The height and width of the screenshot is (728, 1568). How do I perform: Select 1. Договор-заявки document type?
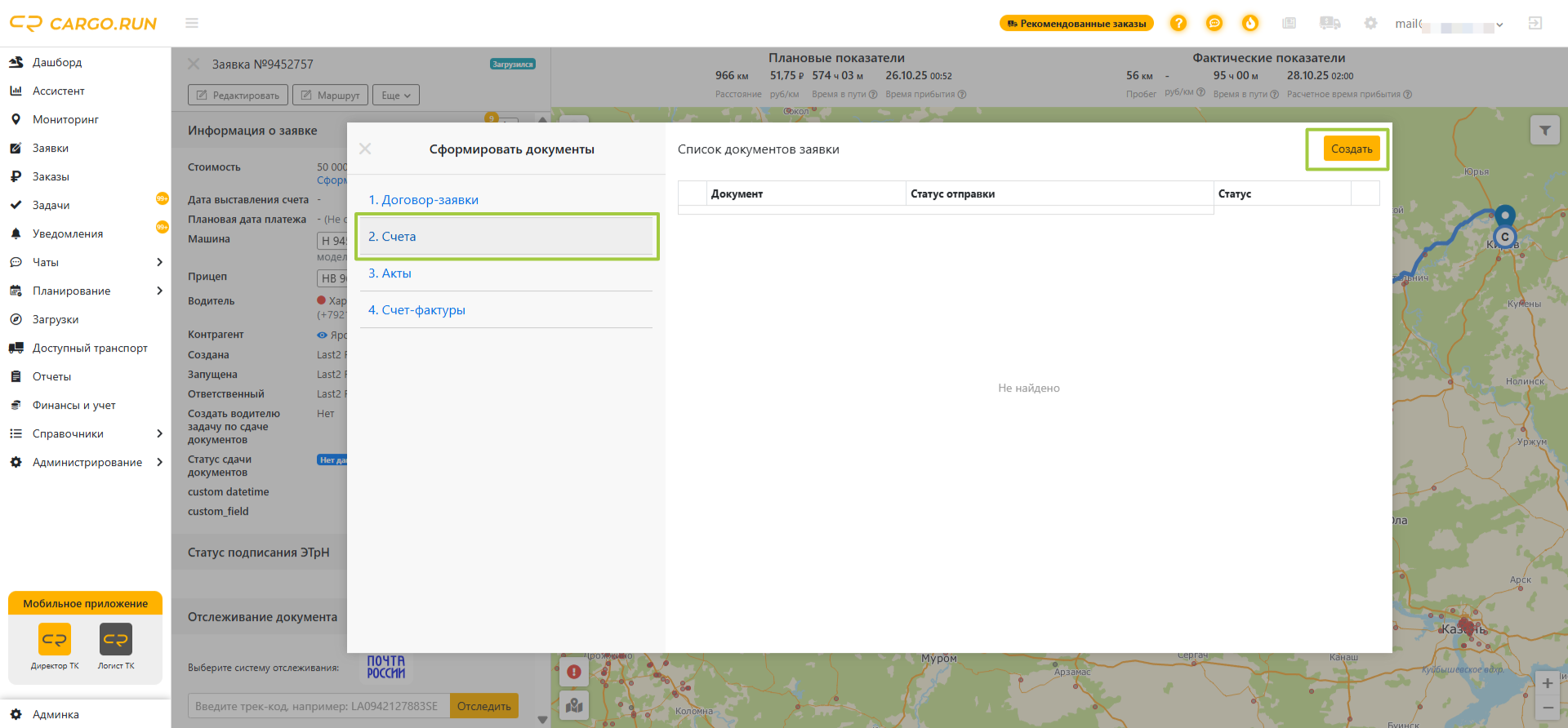[x=506, y=199]
